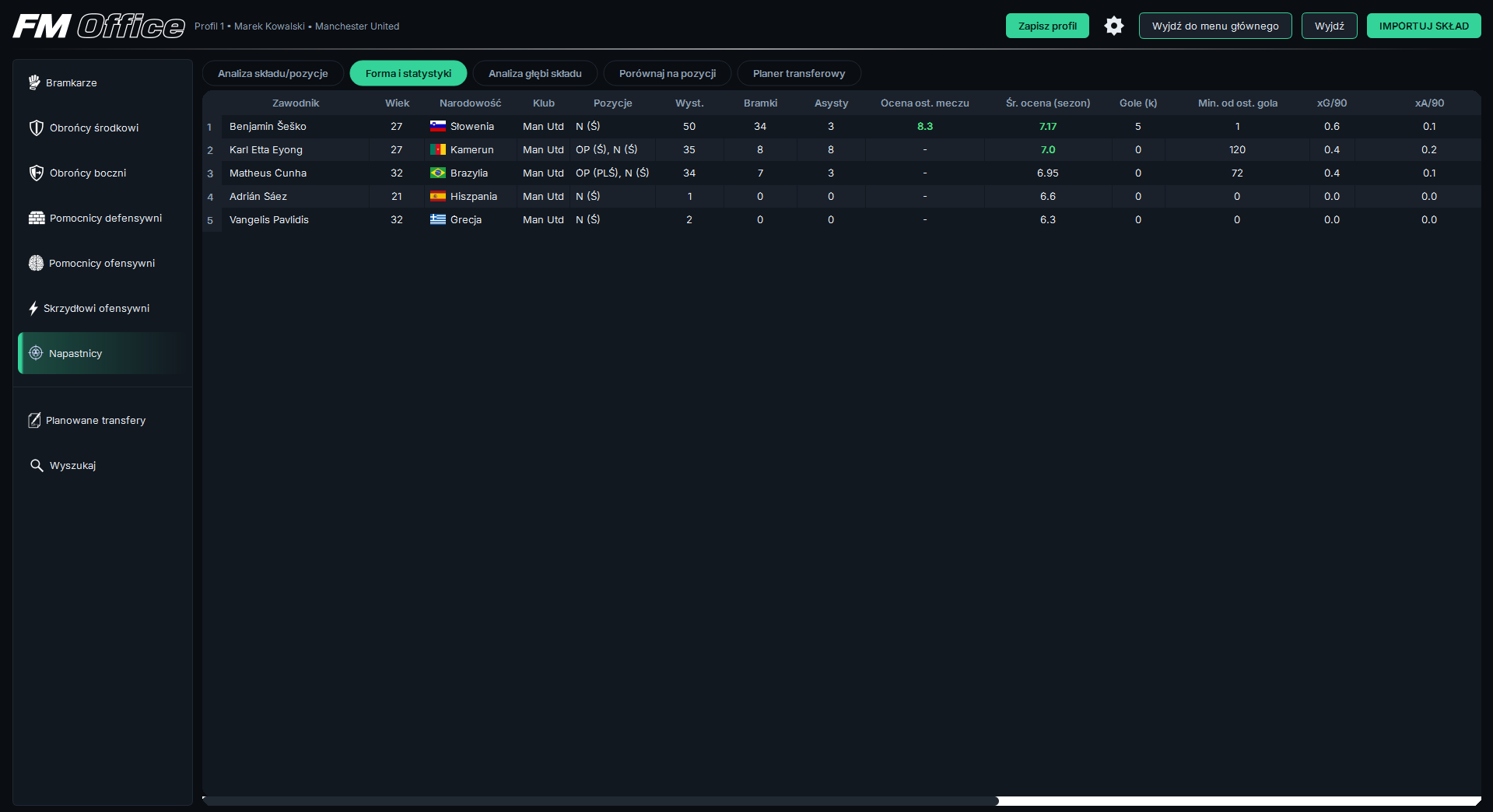Sort table by Zawodnik column header
Image resolution: width=1493 pixels, height=812 pixels.
[x=296, y=103]
